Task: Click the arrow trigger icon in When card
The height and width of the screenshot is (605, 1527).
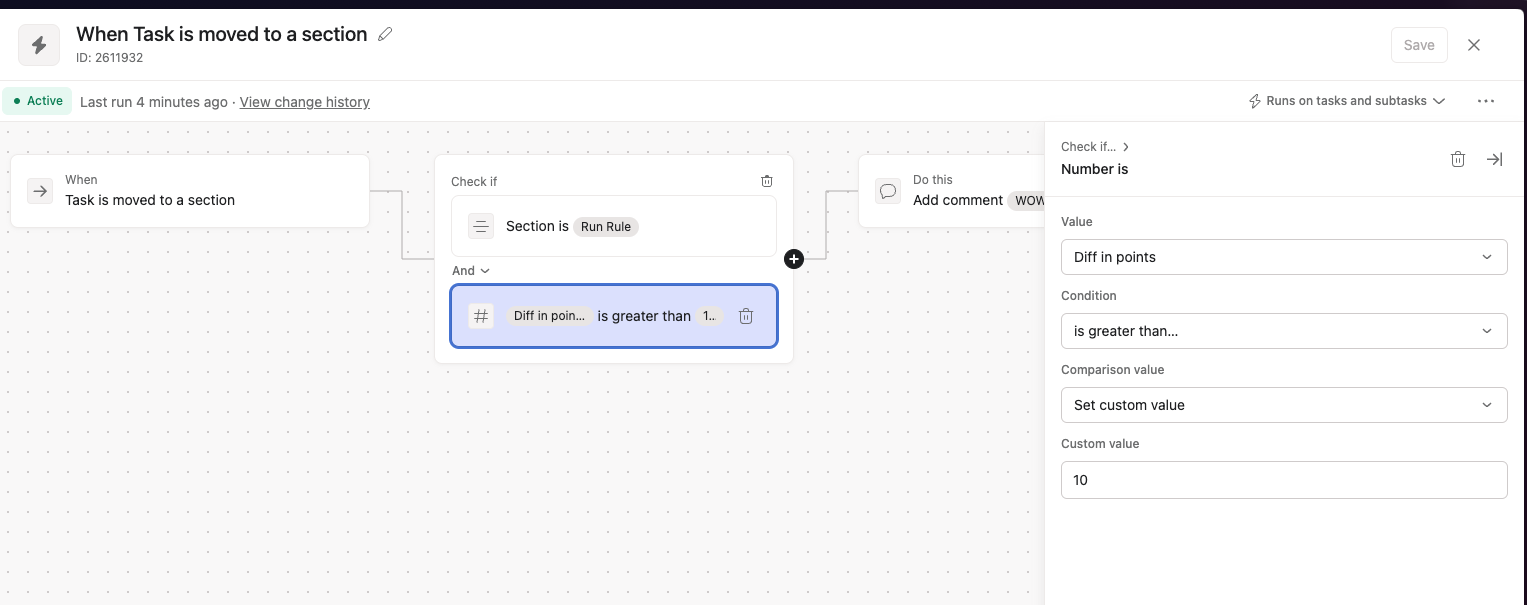Action: [40, 191]
